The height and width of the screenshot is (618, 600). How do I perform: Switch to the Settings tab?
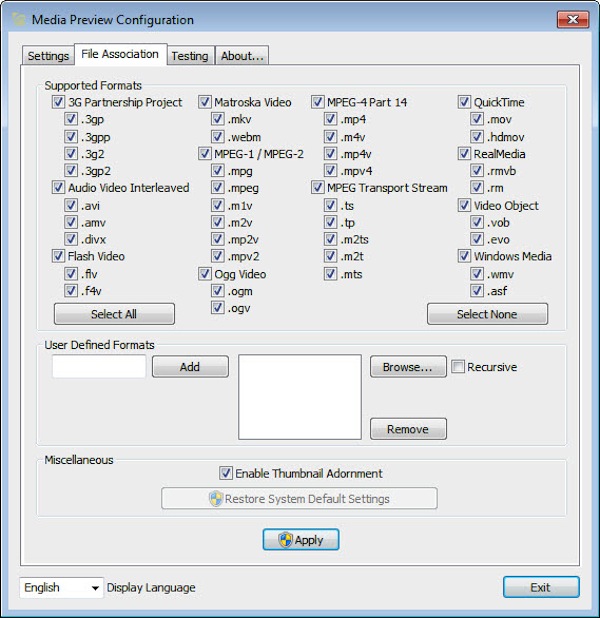click(48, 56)
